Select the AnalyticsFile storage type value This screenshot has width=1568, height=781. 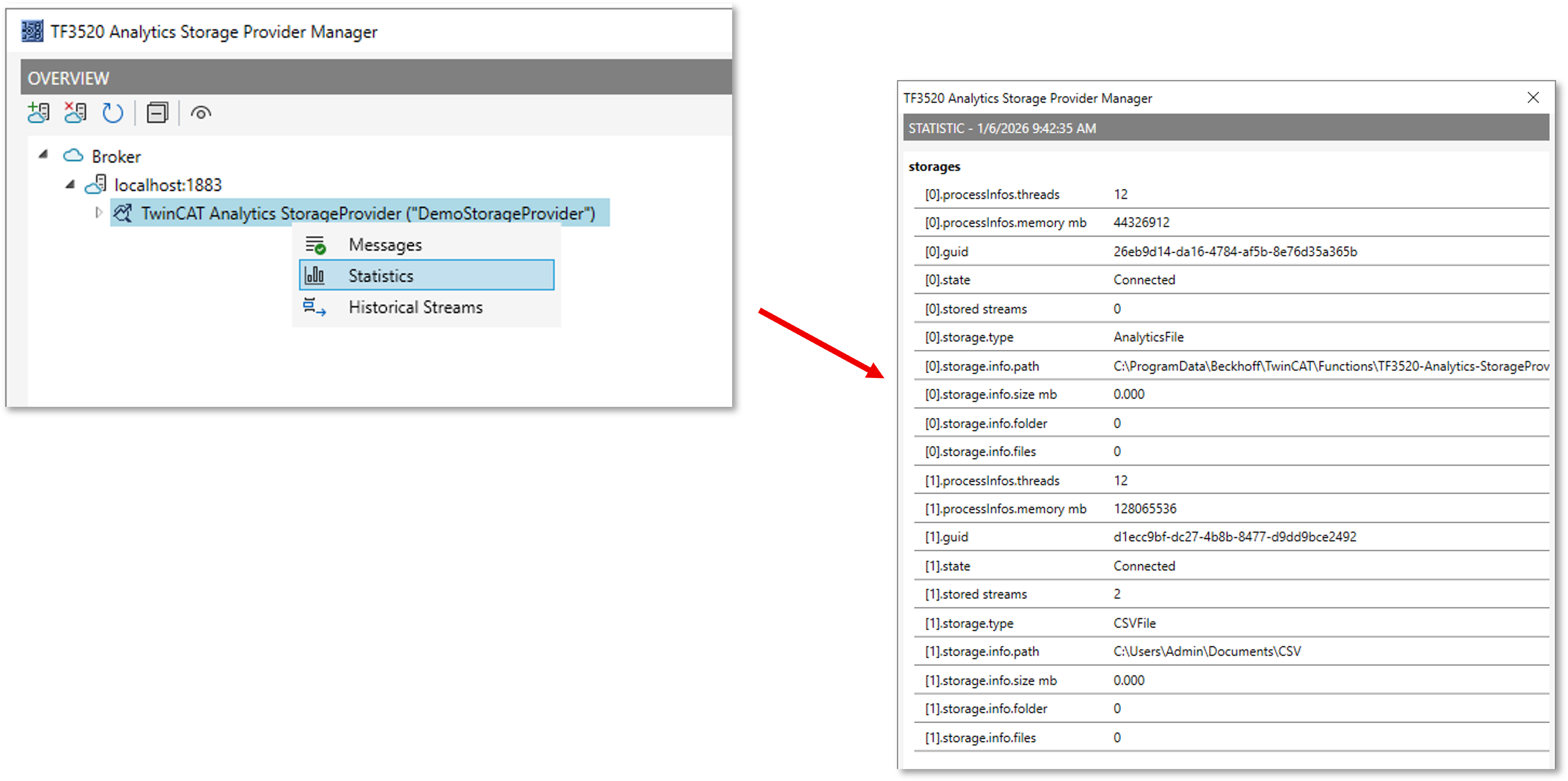pyautogui.click(x=1148, y=336)
